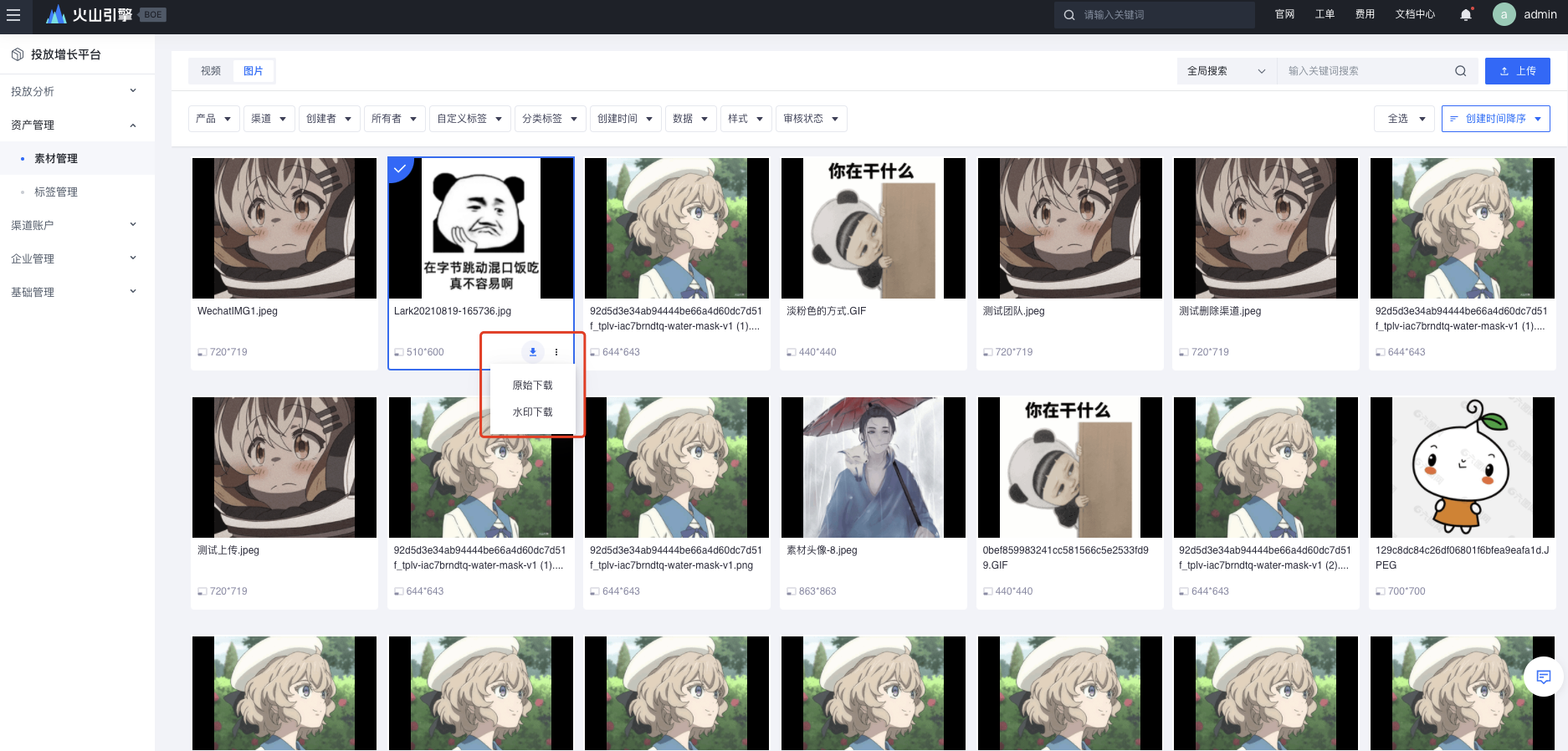This screenshot has width=1568, height=751.
Task: Open the 审核状态 filter dropdown
Action: pos(812,119)
